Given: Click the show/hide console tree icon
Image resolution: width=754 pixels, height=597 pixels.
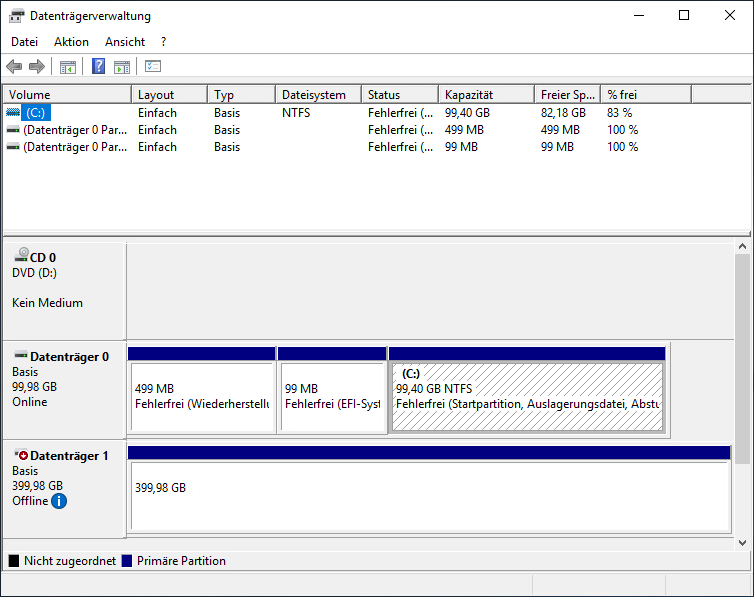Looking at the screenshot, I should 68,67.
